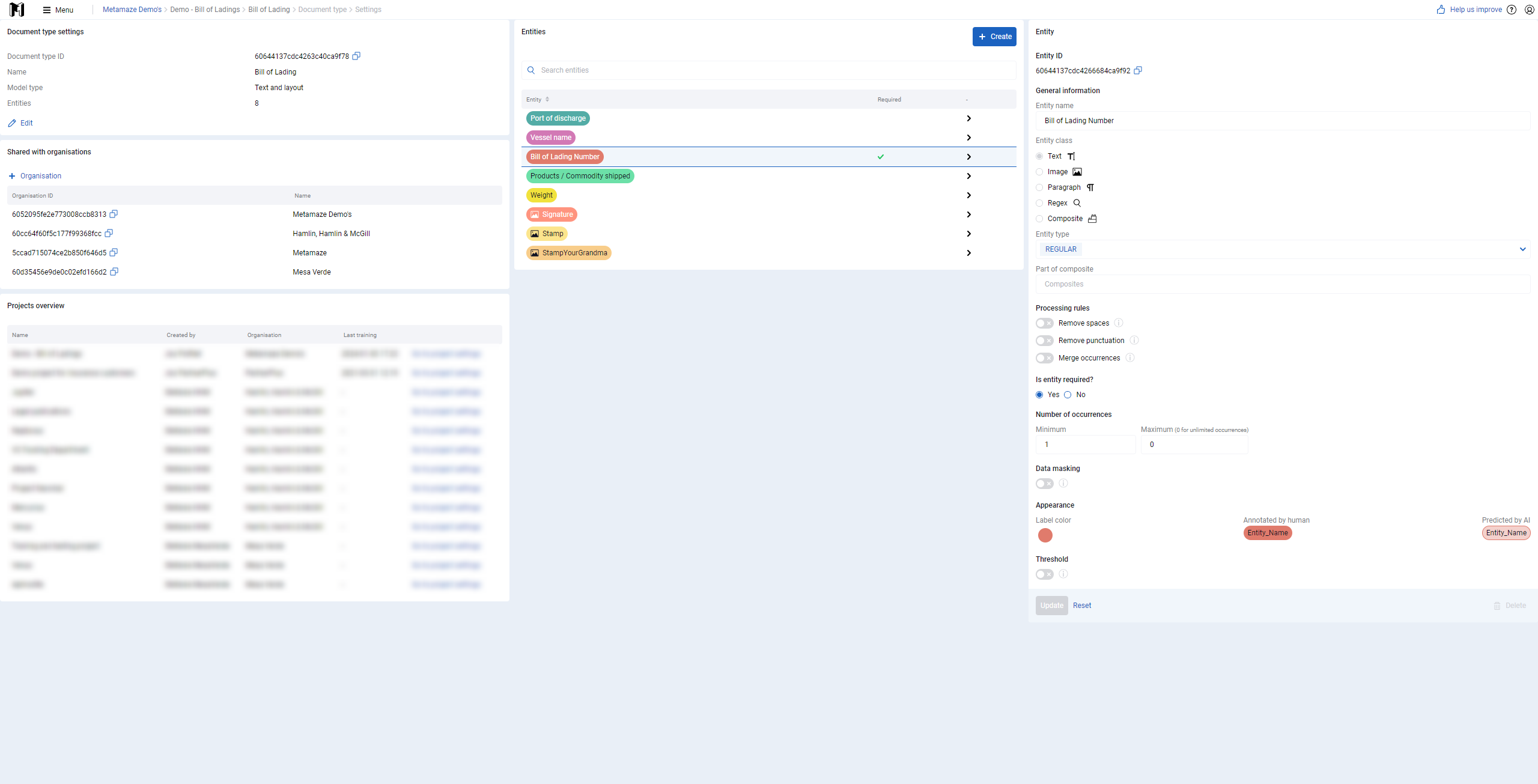Focus the Search entities field

coord(769,70)
